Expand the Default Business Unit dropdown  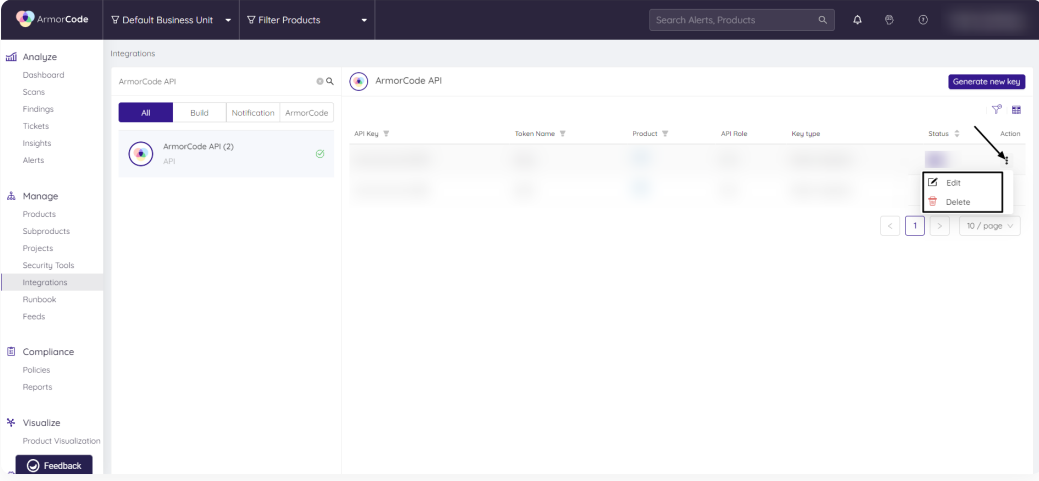(x=171, y=20)
